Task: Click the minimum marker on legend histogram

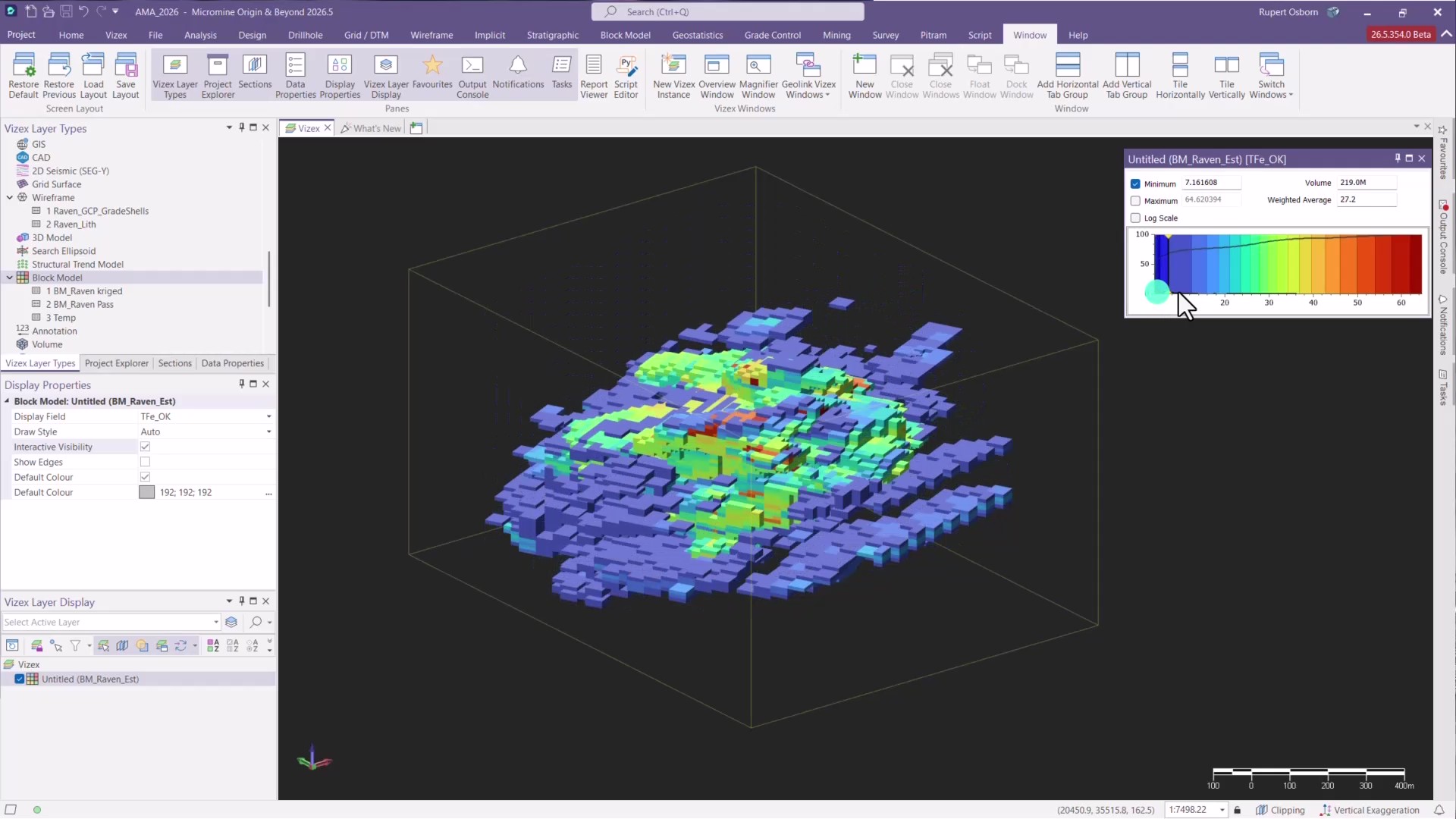Action: pos(1168,237)
